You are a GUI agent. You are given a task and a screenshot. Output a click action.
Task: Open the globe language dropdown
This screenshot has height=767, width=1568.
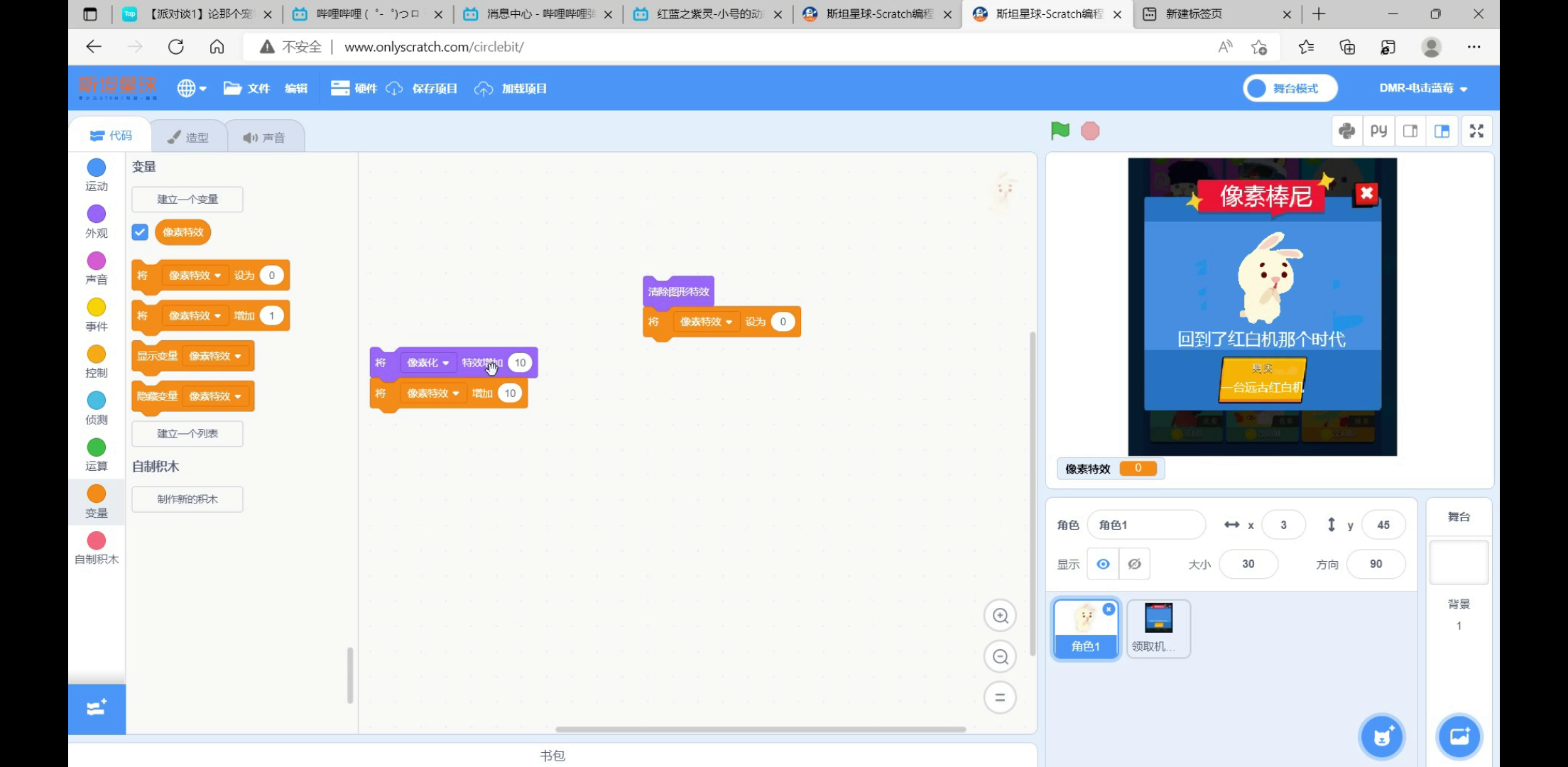(191, 88)
